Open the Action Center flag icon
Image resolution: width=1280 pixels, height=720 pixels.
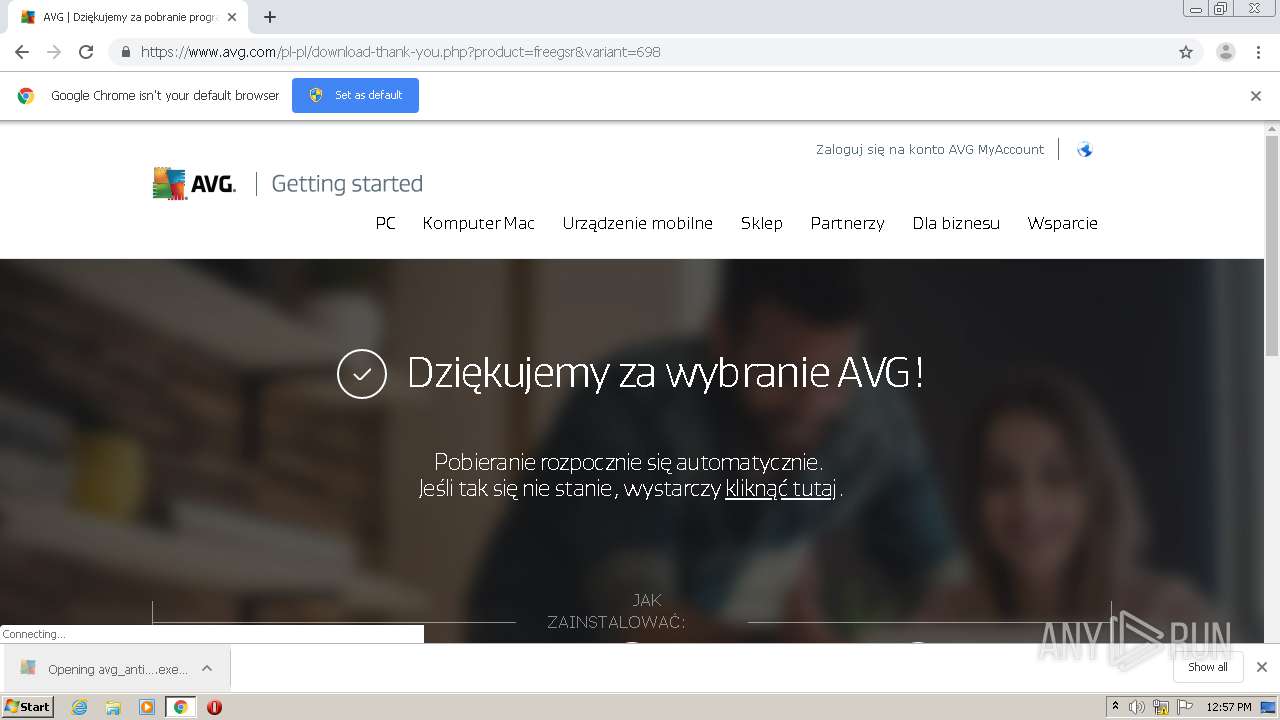pyautogui.click(x=1185, y=707)
